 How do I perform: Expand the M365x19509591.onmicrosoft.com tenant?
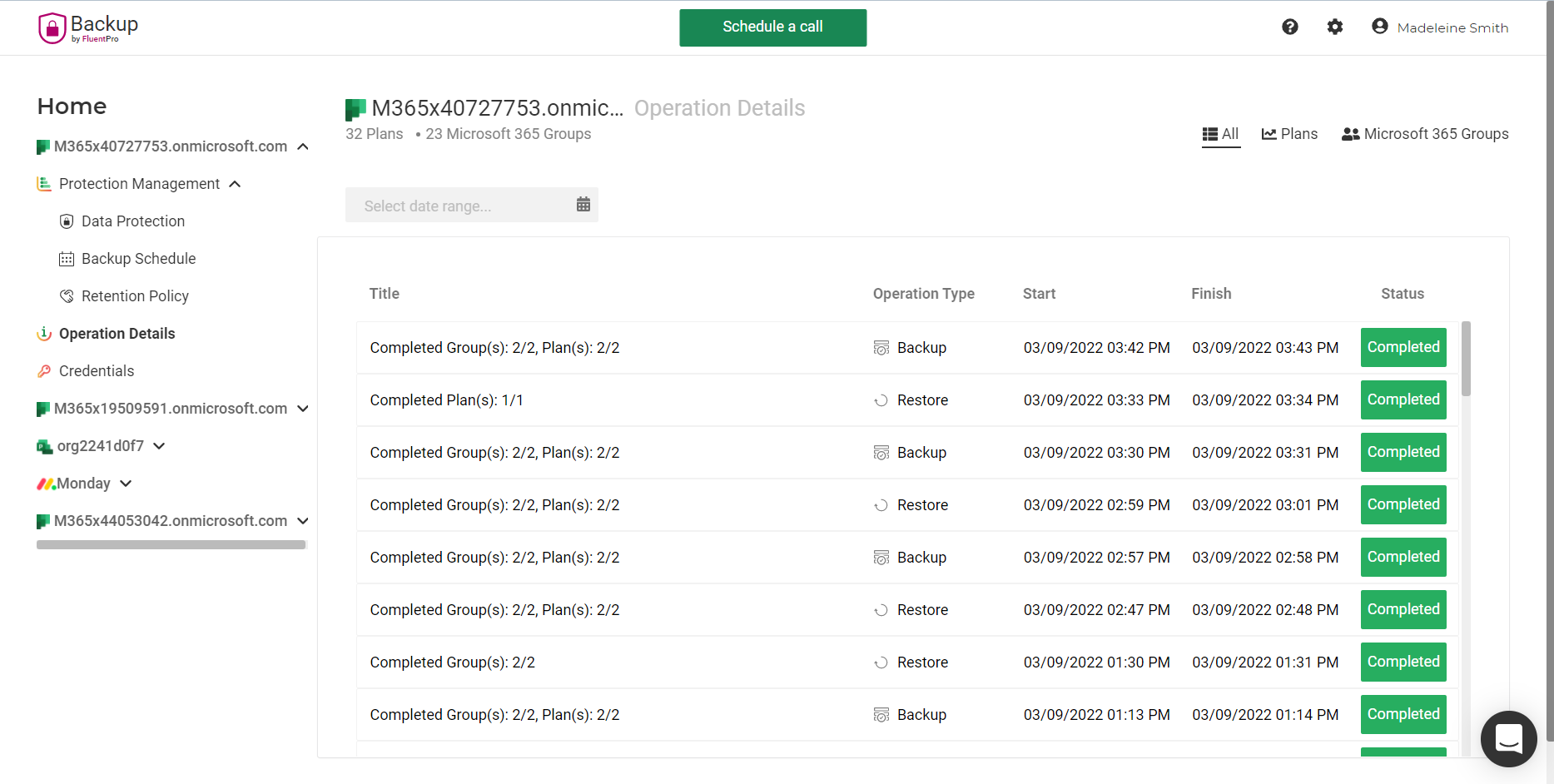pos(302,409)
